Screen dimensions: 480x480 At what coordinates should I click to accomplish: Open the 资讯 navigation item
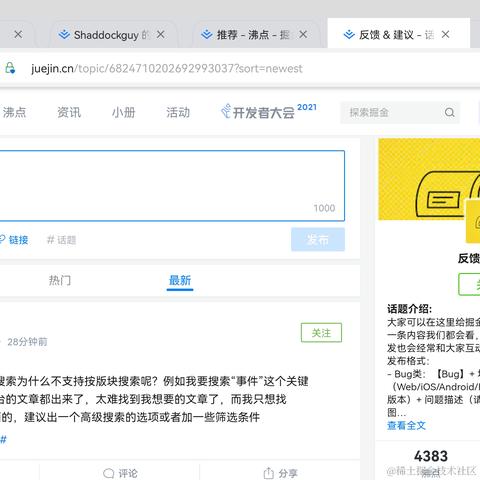click(x=69, y=112)
